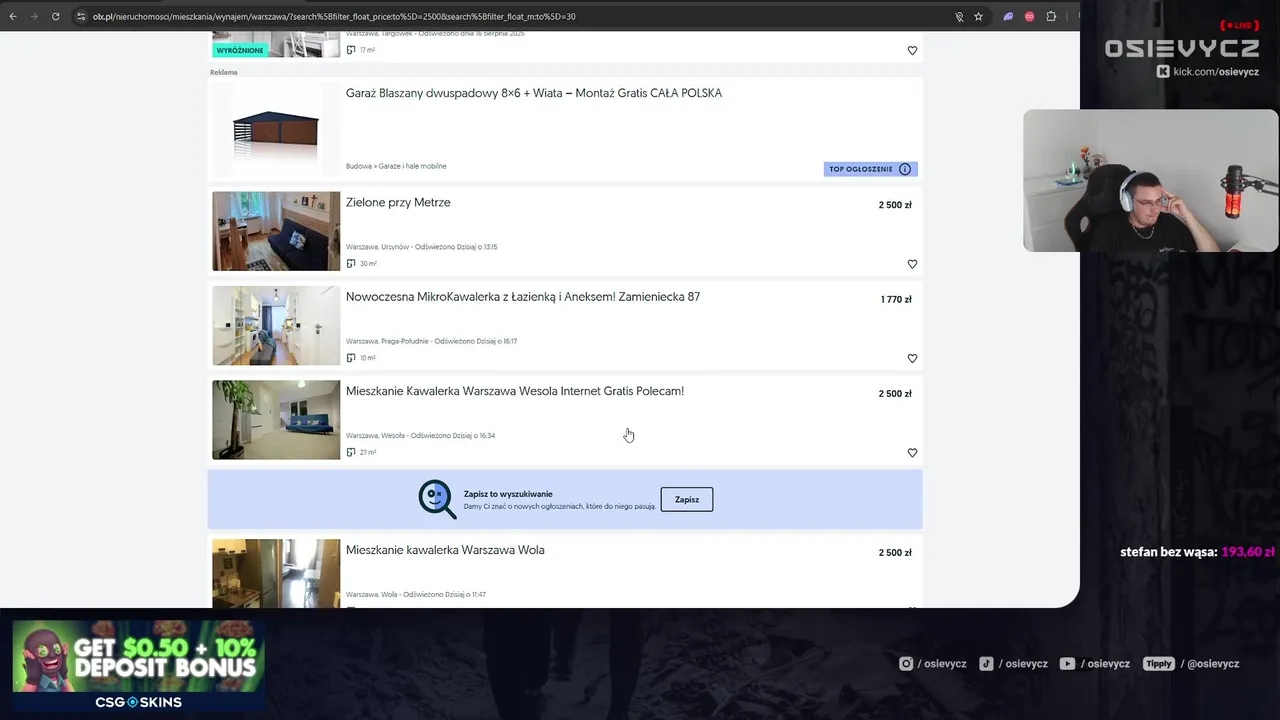Click the 'Damy Ci znać o nowych ogłoszeniach' text
The width and height of the screenshot is (1280, 720).
(560, 506)
